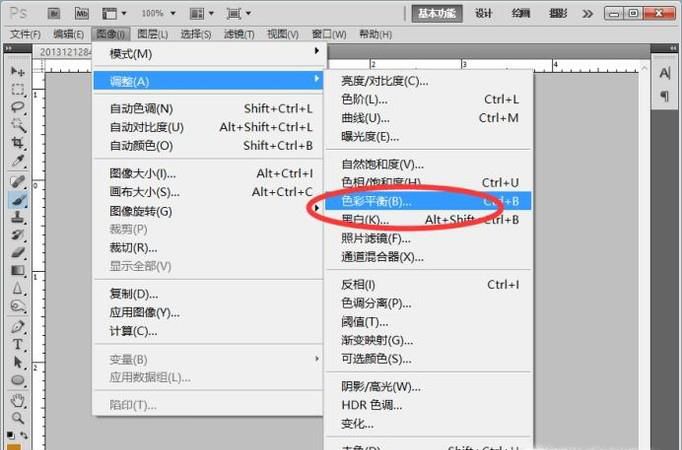Choose 照片滤镜(F)... adjustment
The height and width of the screenshot is (450, 682).
click(428, 238)
